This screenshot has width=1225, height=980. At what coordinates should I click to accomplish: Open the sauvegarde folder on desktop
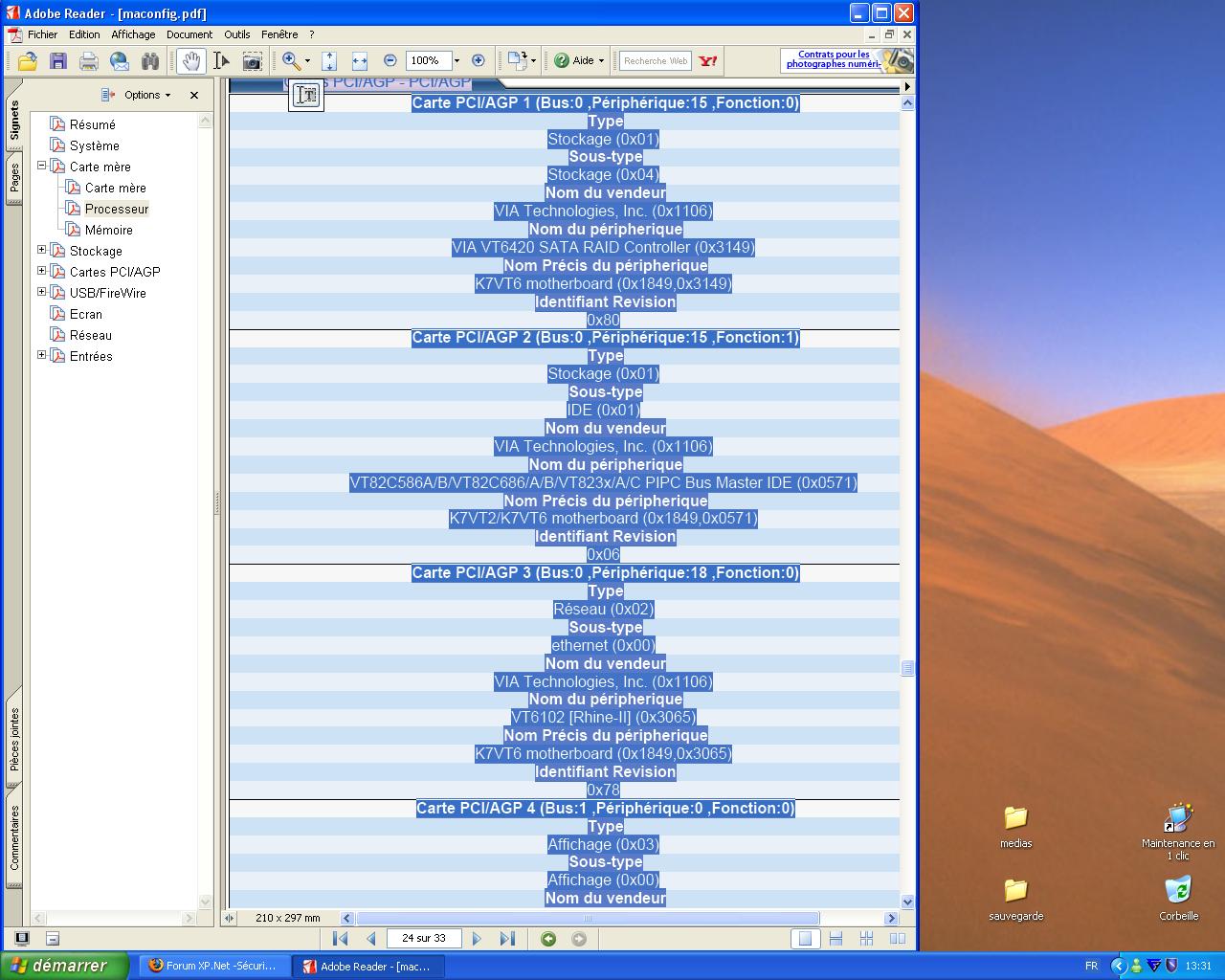point(1015,899)
